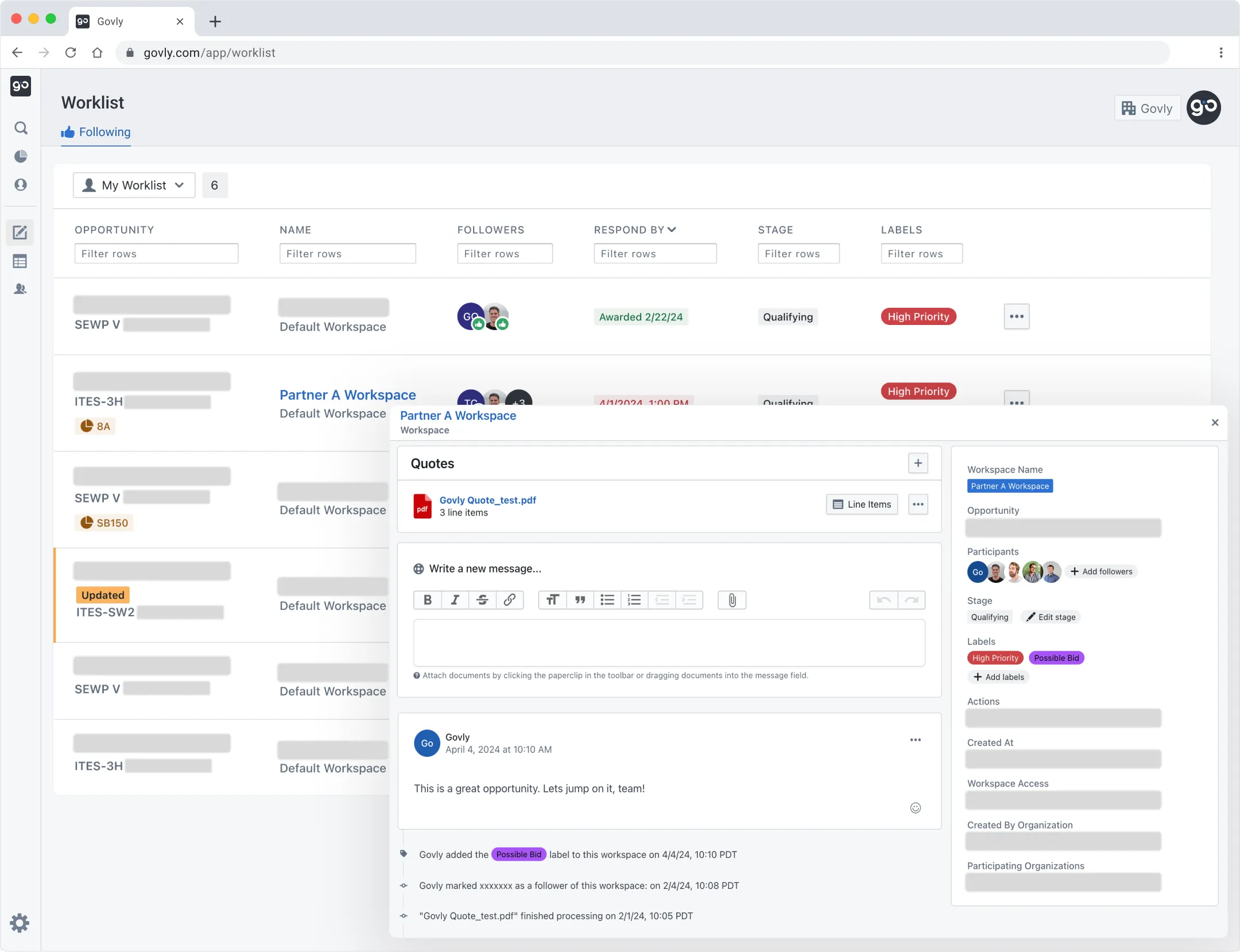Click the bulleted list icon in editor
Screen dimensions: 1240x952
607,600
